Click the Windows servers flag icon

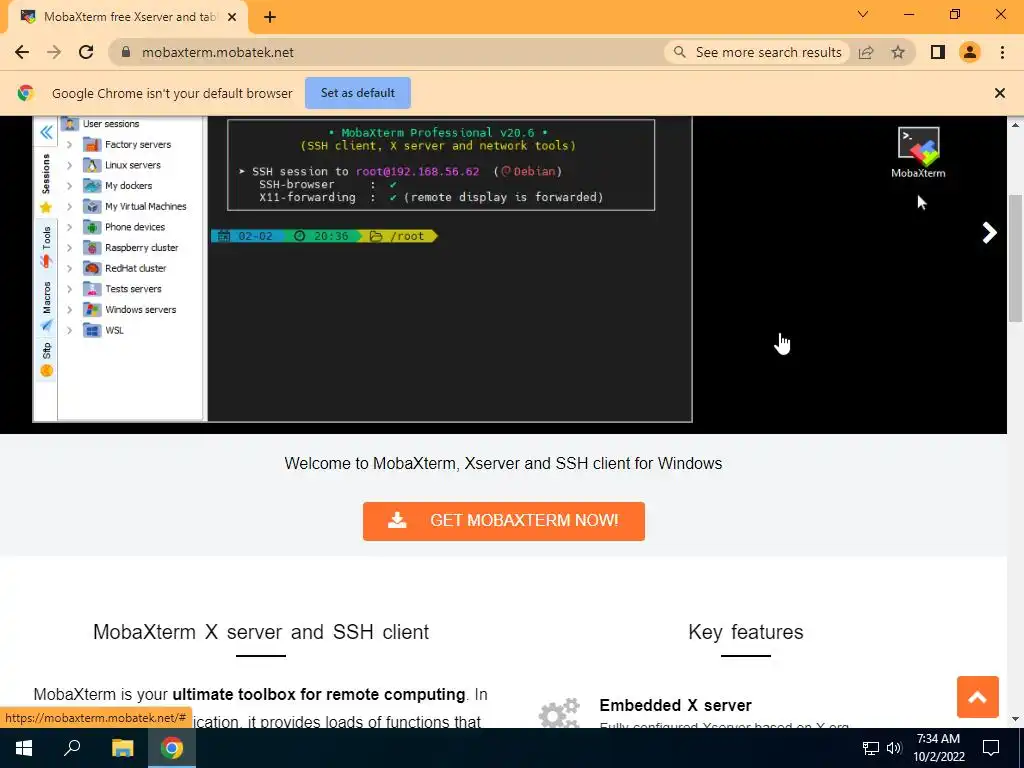pos(92,310)
